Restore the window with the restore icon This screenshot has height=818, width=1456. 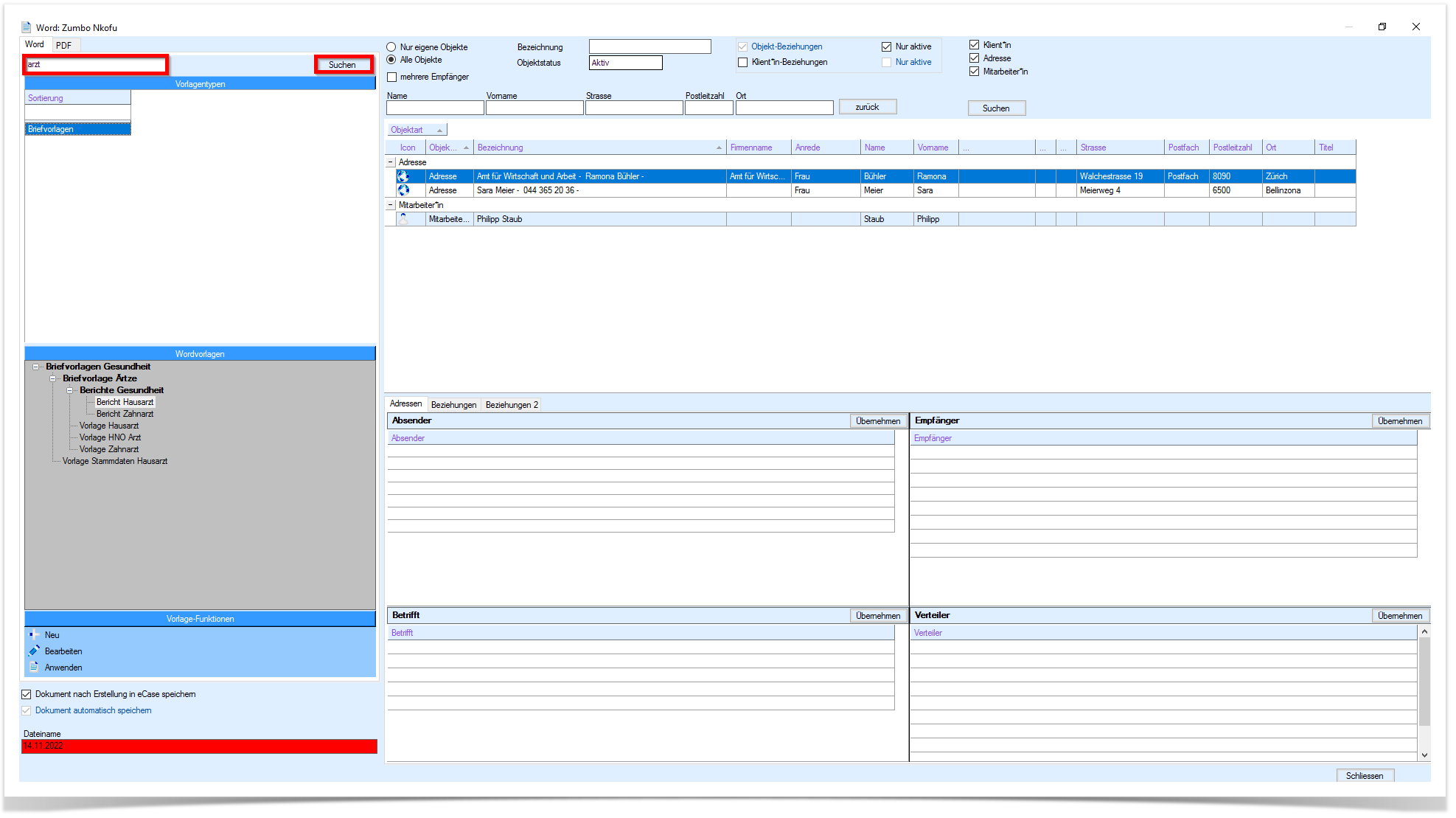[x=1382, y=27]
